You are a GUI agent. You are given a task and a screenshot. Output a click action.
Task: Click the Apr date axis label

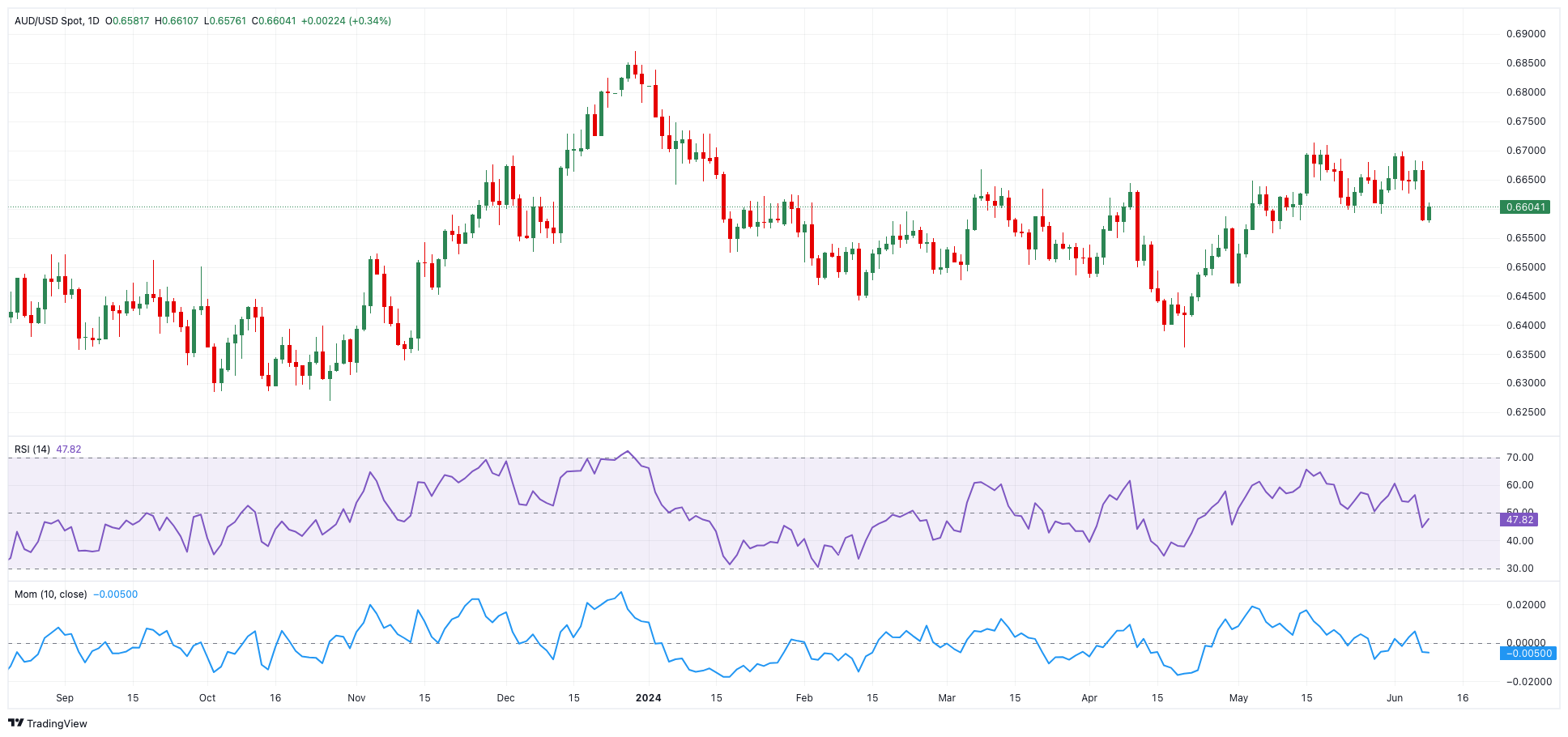tap(1089, 698)
